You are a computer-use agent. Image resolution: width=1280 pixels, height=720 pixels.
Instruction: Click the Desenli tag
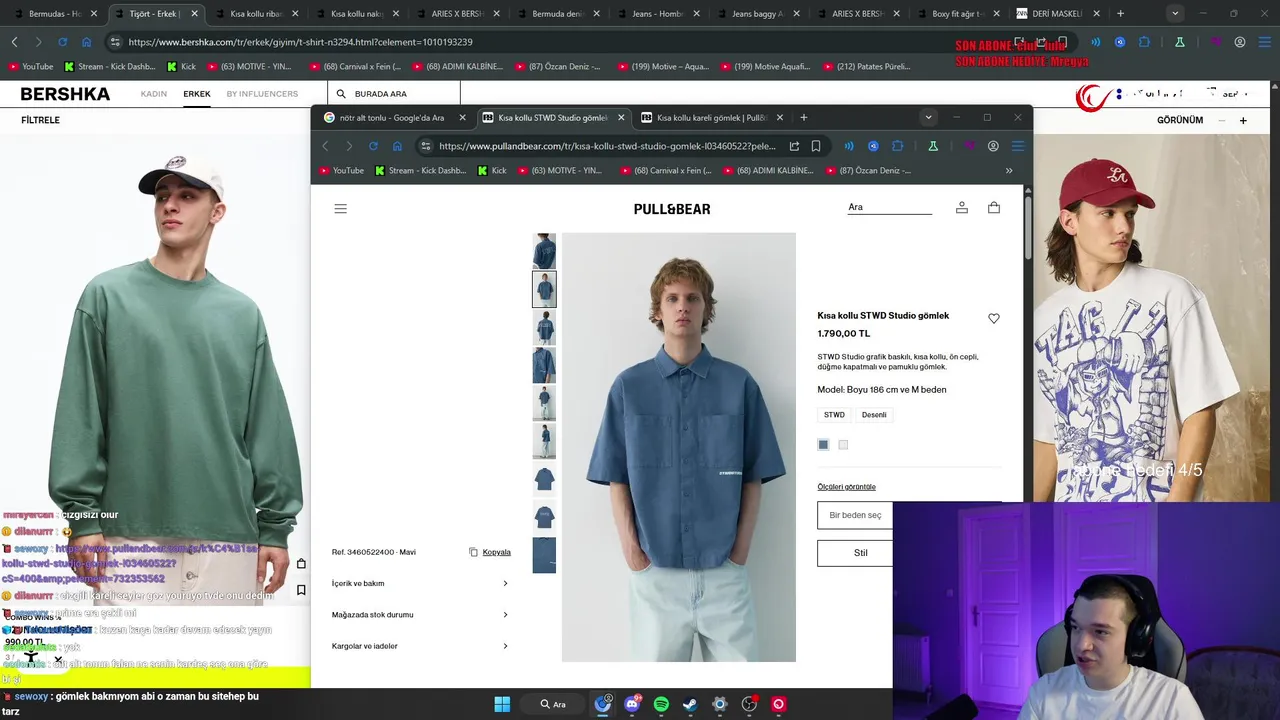pos(874,414)
